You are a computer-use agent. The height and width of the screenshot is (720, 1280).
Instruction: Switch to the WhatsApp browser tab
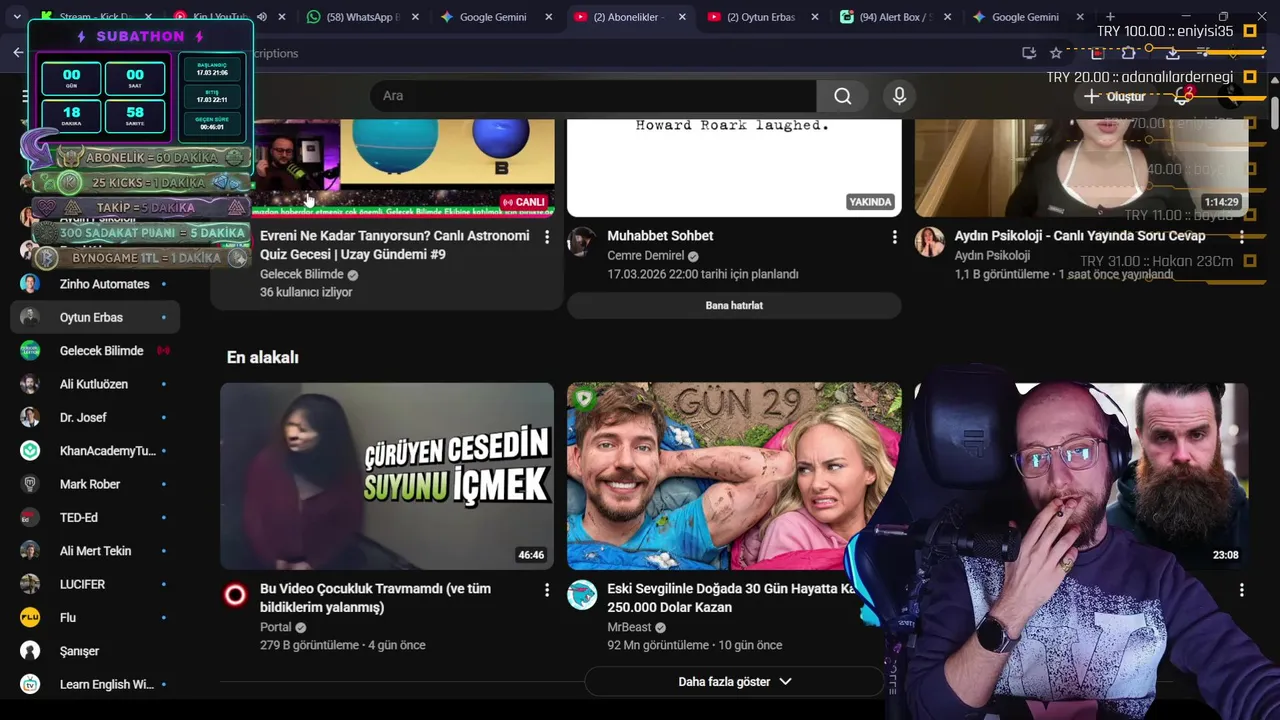362,17
